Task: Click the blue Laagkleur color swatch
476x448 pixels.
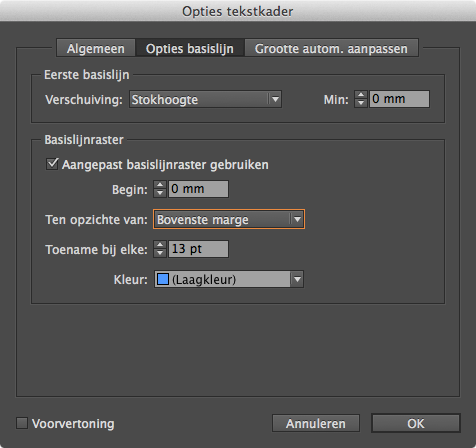Action: (163, 279)
